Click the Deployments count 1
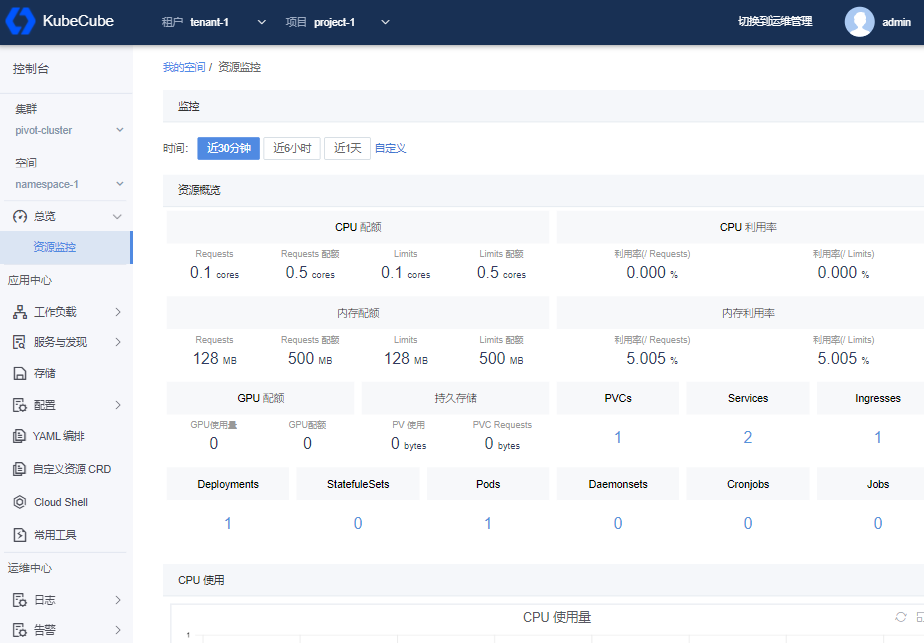924x643 pixels. (228, 523)
